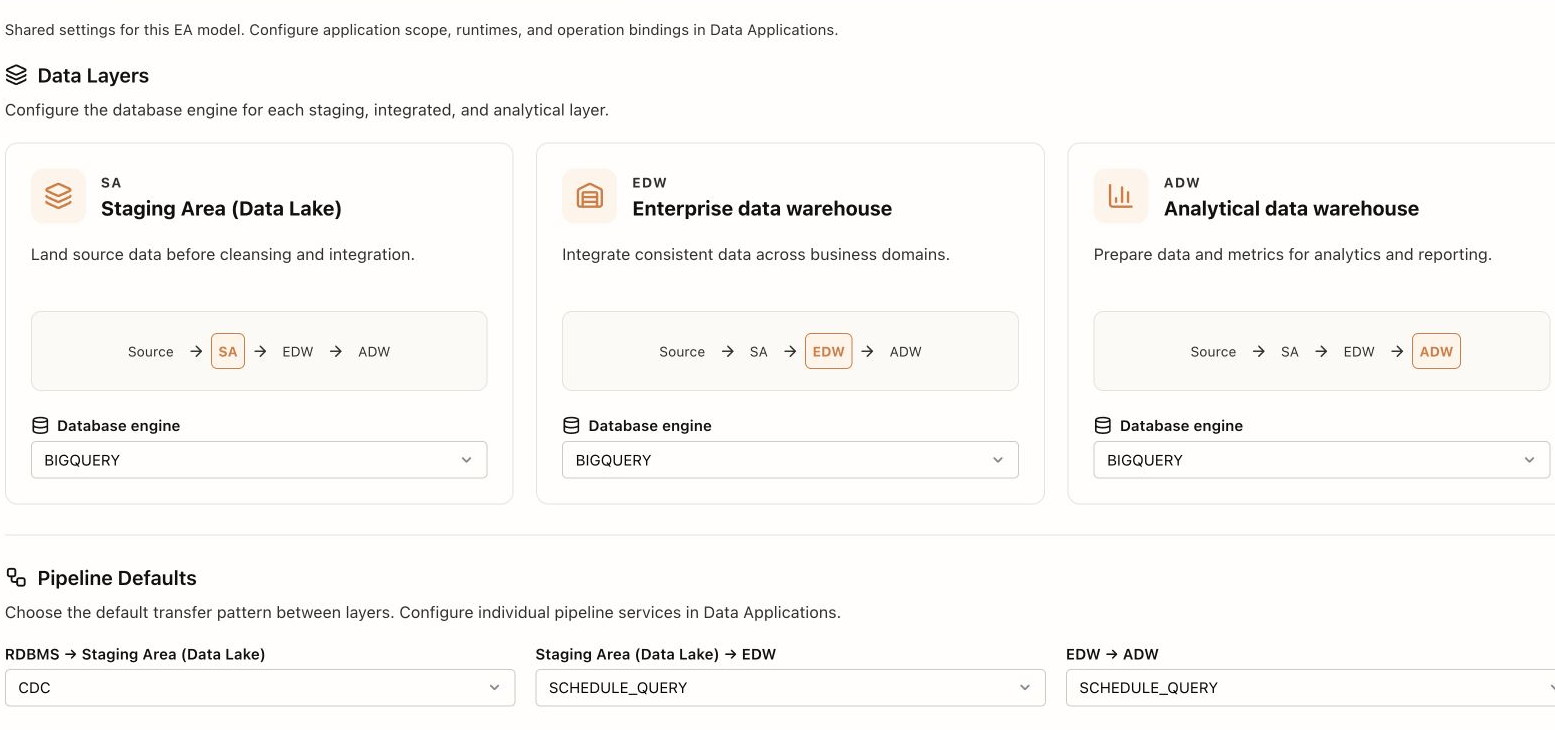The width and height of the screenshot is (1555, 730).
Task: Click the 'Staging Area (Data Lake) → EDW' label
Action: (656, 654)
